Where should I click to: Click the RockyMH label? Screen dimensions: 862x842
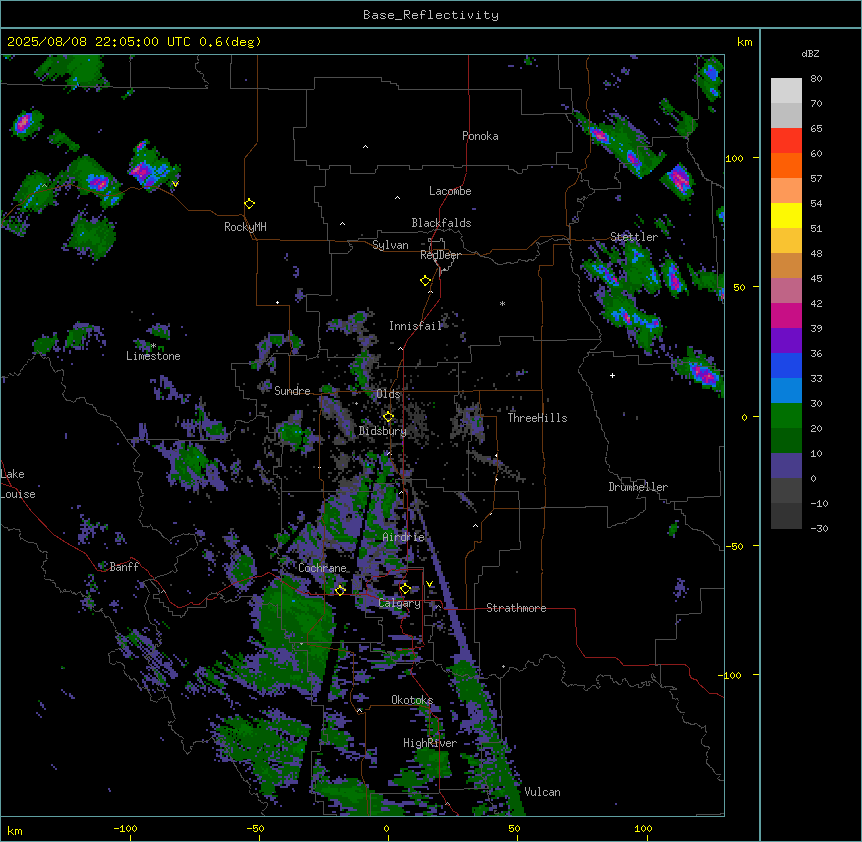pyautogui.click(x=245, y=227)
